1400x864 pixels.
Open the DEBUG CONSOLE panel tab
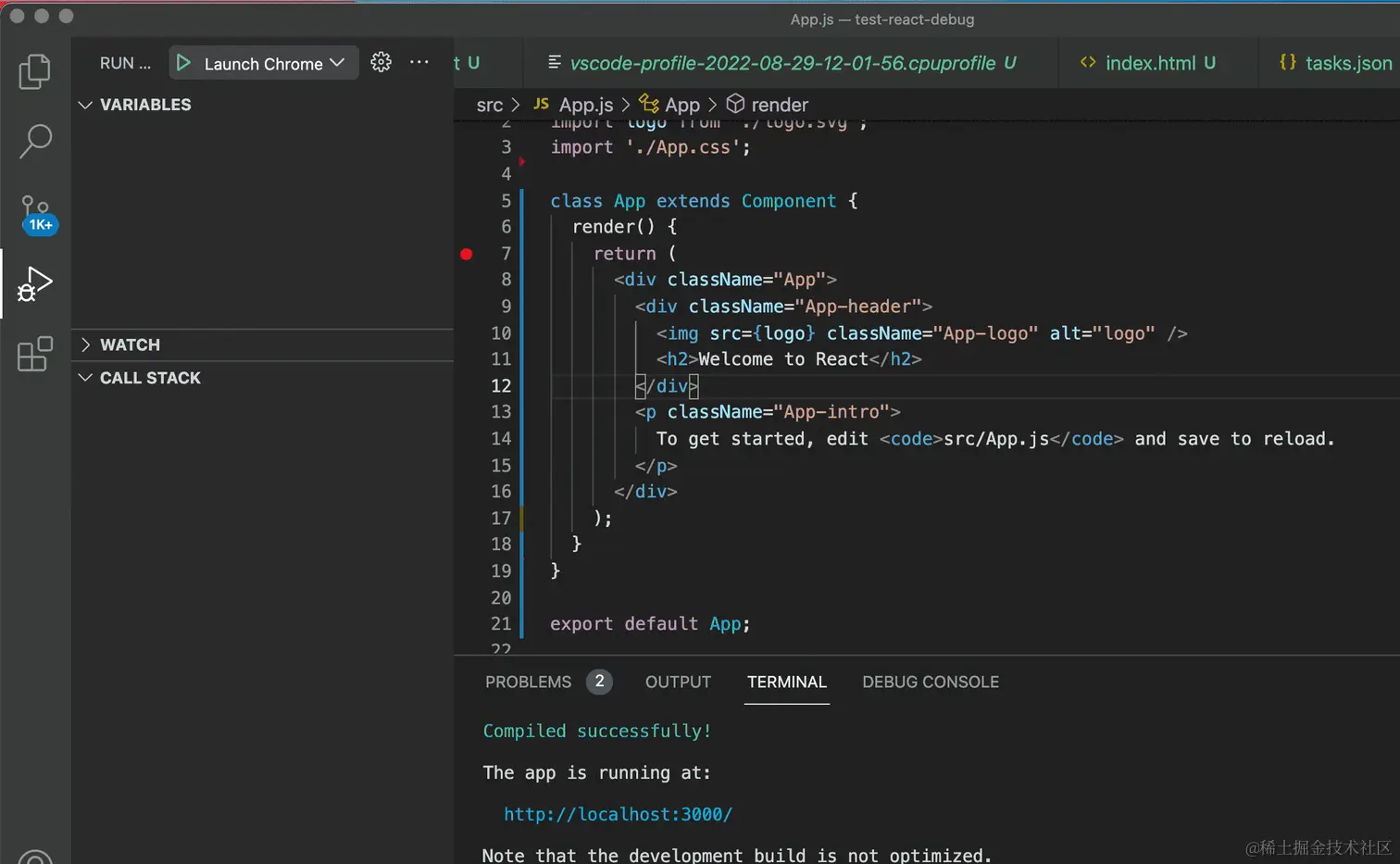pyautogui.click(x=930, y=682)
